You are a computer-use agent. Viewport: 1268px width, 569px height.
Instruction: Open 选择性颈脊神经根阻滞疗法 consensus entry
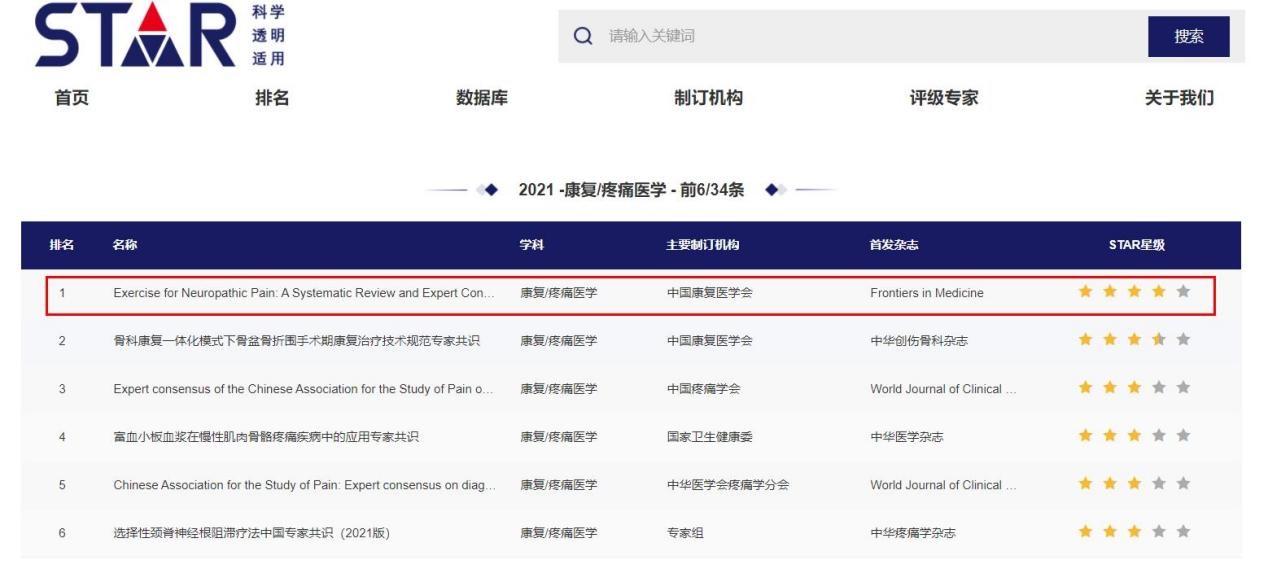click(x=251, y=533)
